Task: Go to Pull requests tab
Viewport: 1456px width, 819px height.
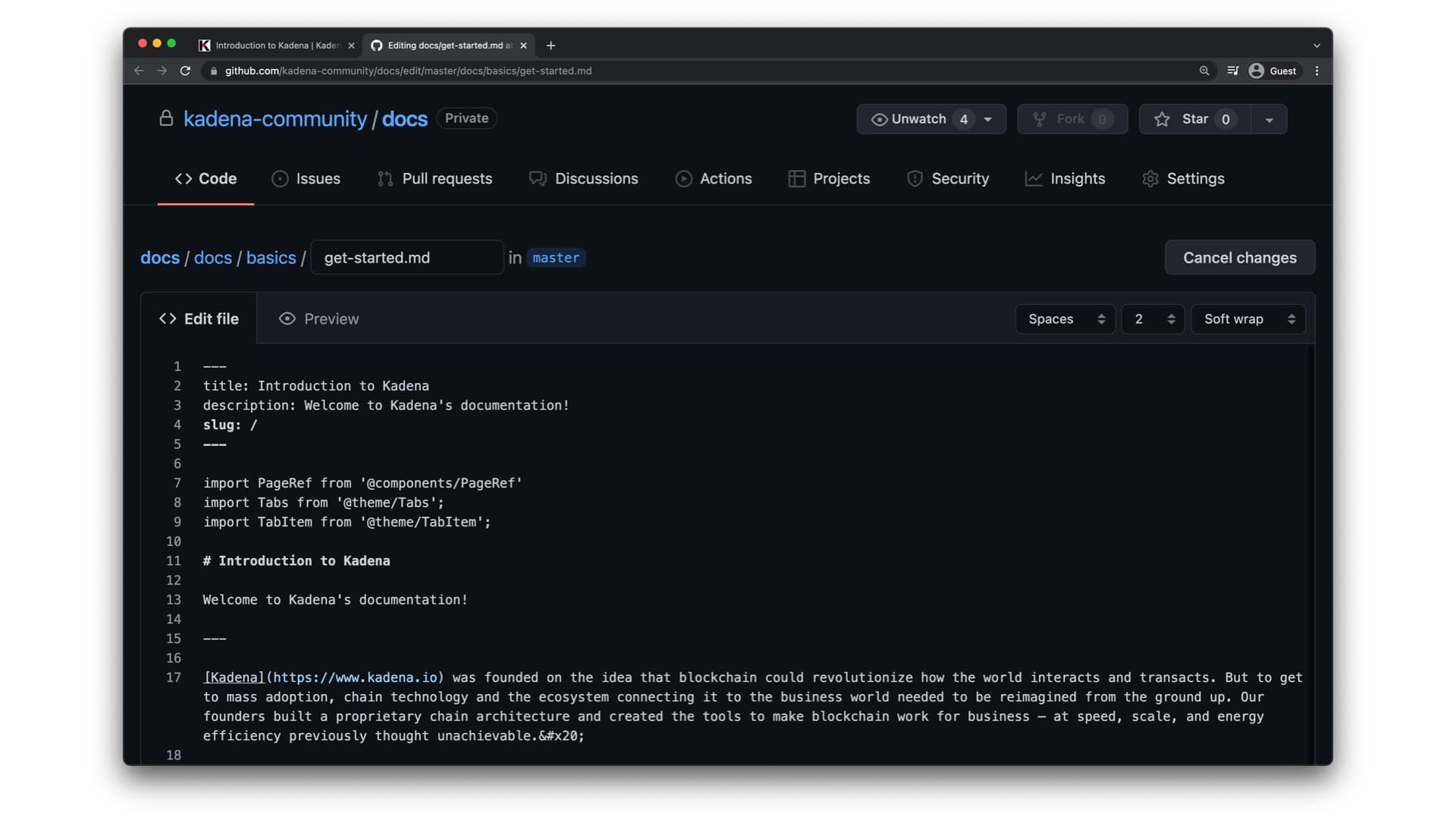Action: coord(435,178)
